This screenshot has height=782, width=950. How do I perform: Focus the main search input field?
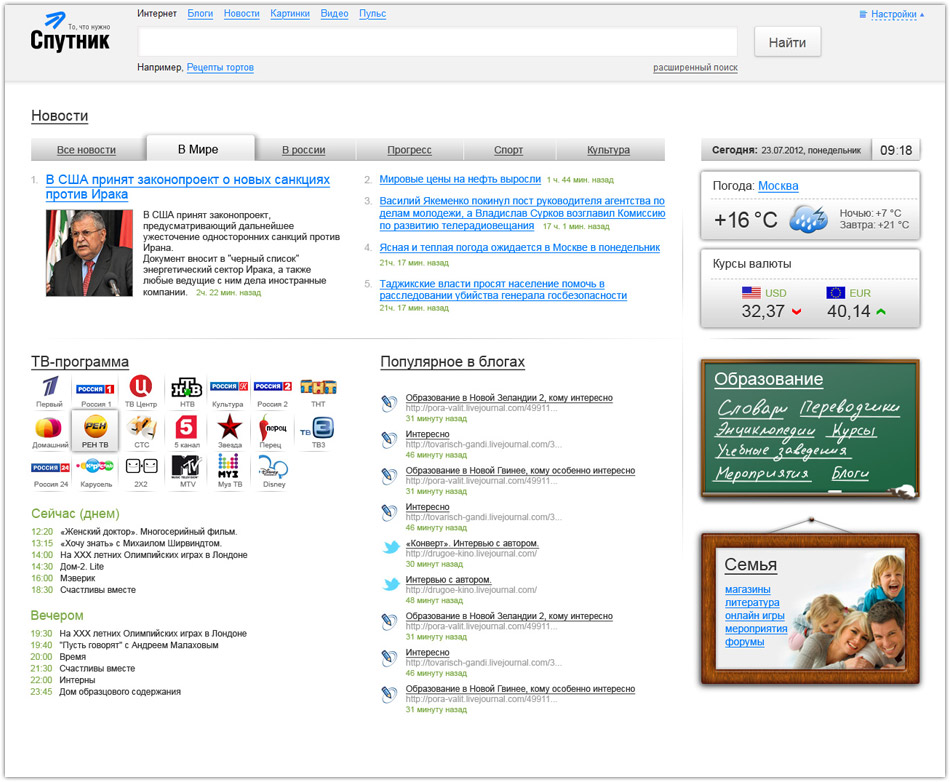(x=437, y=42)
